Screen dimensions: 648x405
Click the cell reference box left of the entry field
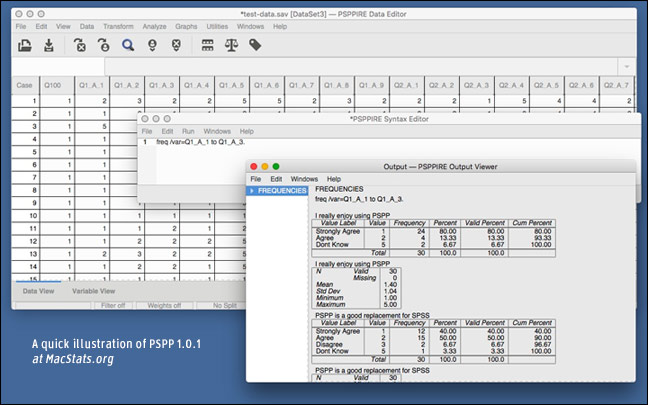[58, 67]
